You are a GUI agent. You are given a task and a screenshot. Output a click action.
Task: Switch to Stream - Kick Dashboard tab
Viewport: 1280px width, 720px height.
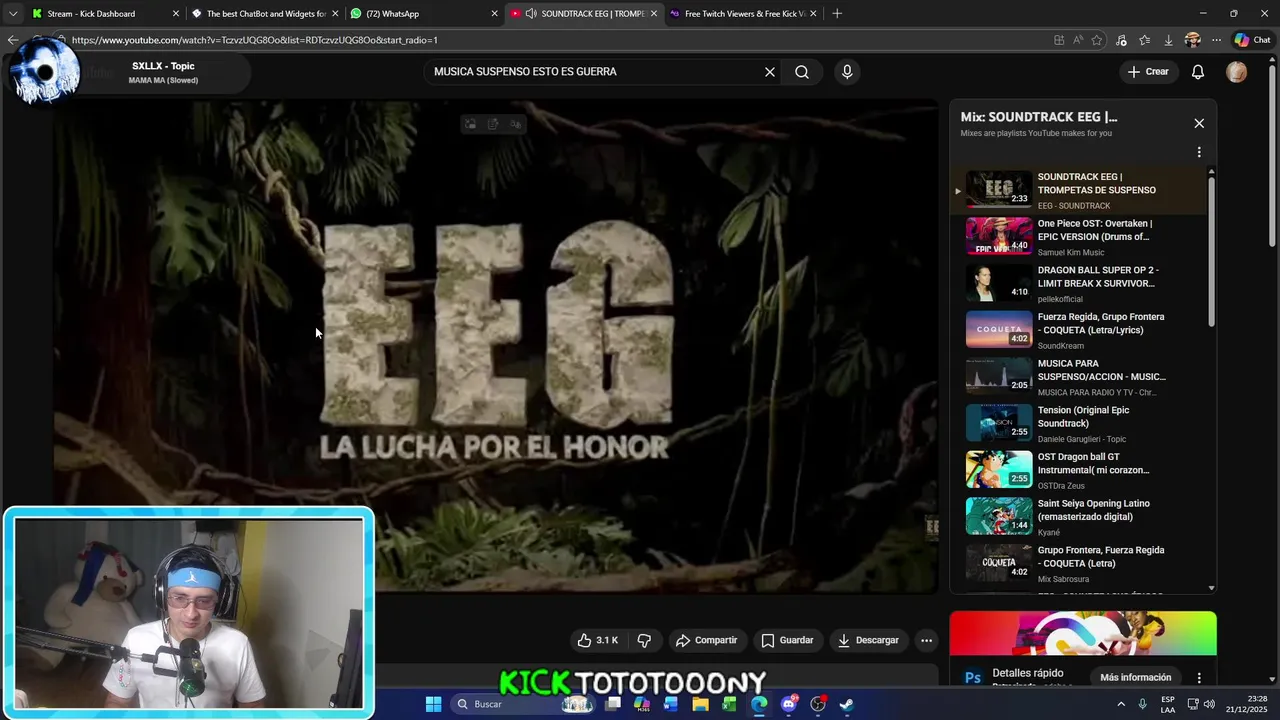coord(106,13)
